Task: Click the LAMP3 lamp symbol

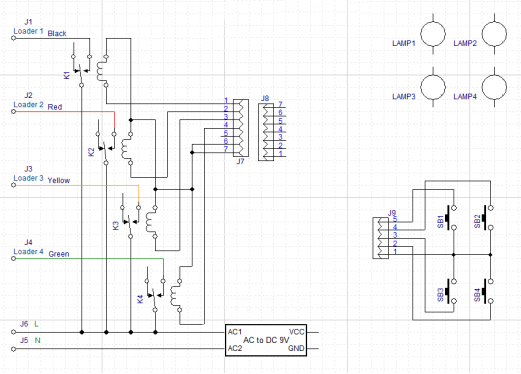Action: pyautogui.click(x=433, y=87)
